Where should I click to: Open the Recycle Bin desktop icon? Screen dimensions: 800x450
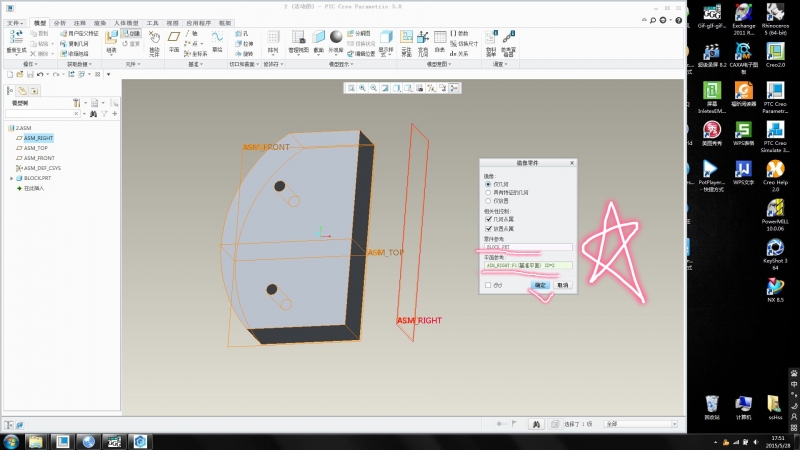click(712, 407)
